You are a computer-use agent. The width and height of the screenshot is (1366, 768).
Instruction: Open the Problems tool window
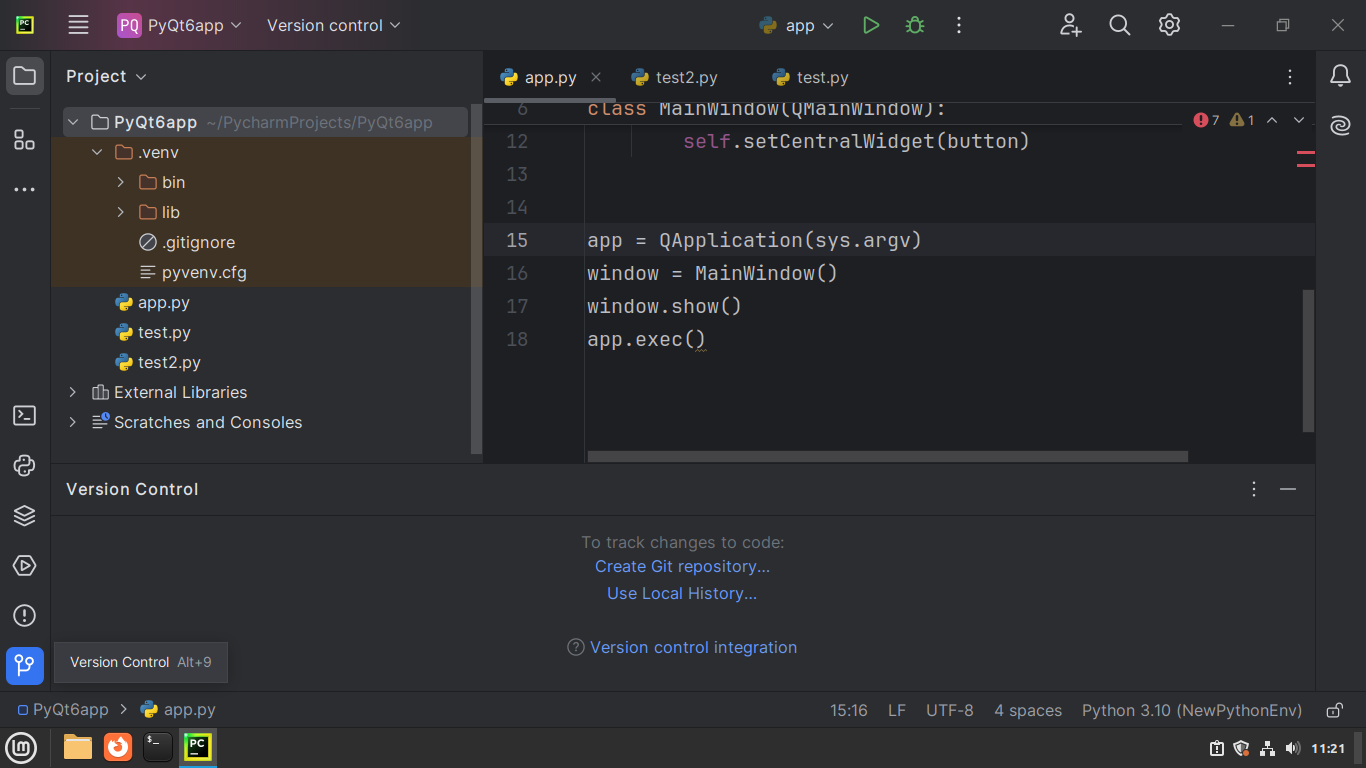point(25,616)
